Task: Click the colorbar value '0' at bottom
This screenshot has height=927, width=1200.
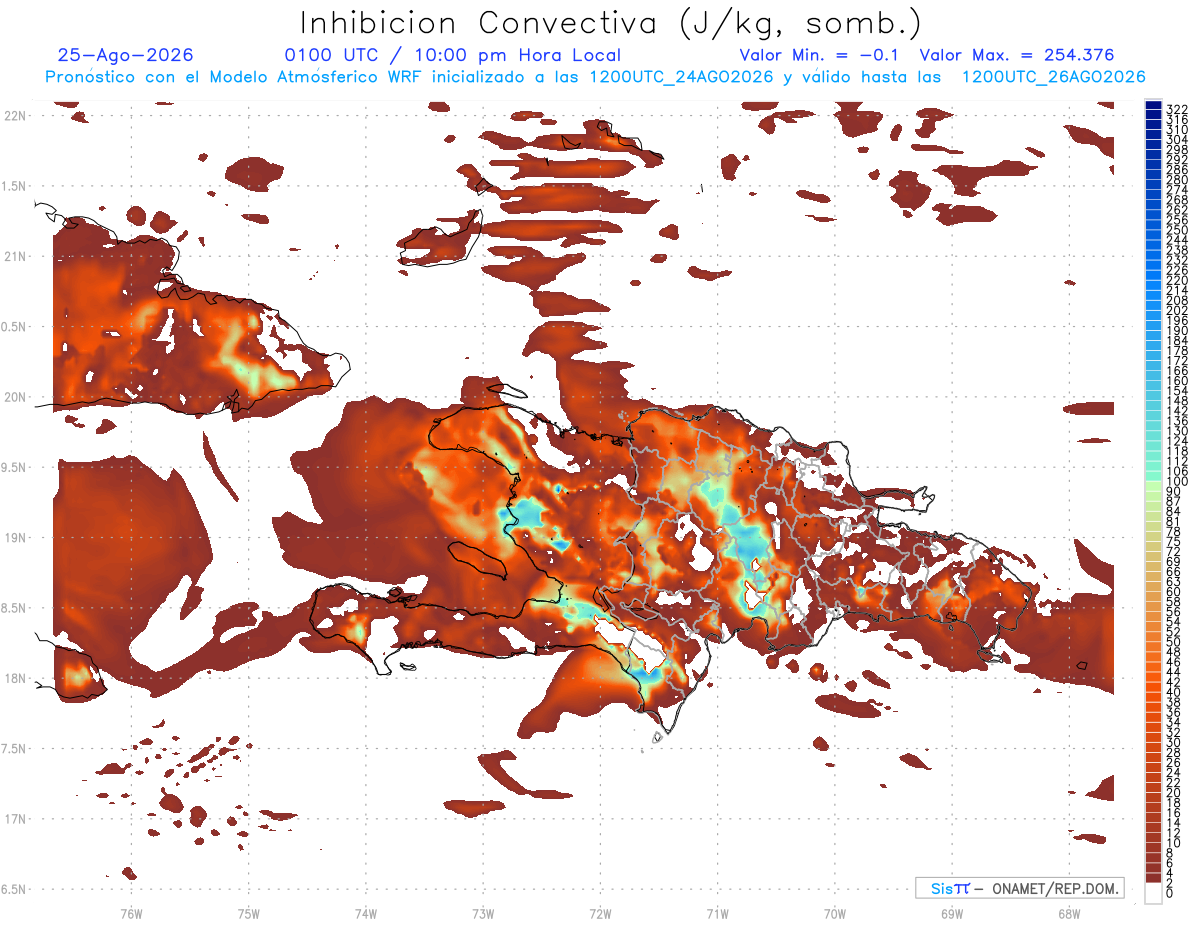Action: click(x=1171, y=893)
